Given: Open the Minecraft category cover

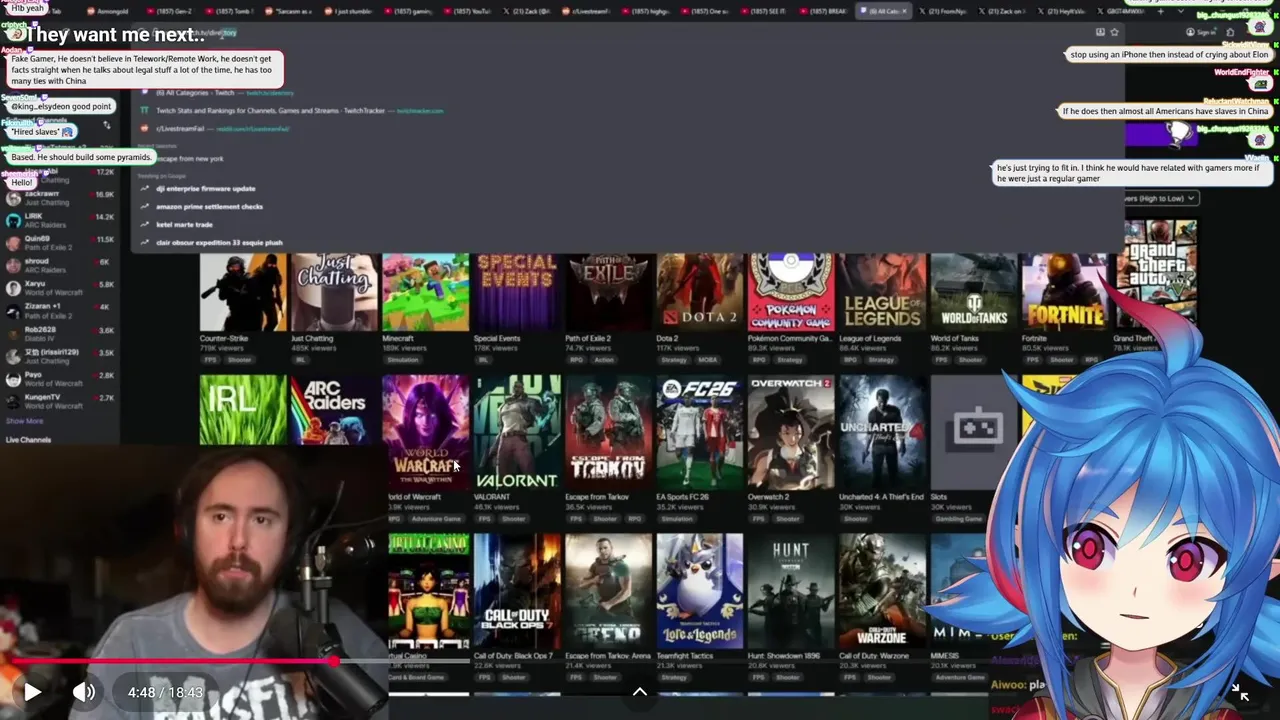Looking at the screenshot, I should tap(425, 292).
